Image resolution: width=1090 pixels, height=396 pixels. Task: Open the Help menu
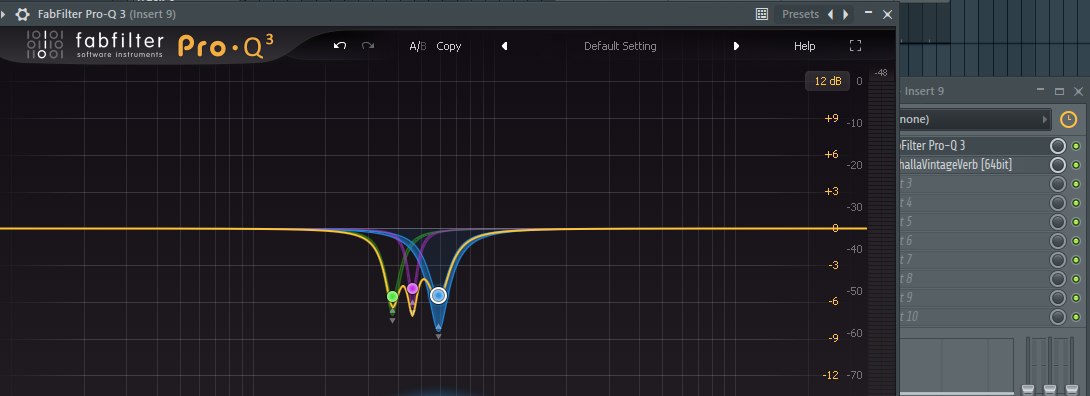pyautogui.click(x=804, y=46)
